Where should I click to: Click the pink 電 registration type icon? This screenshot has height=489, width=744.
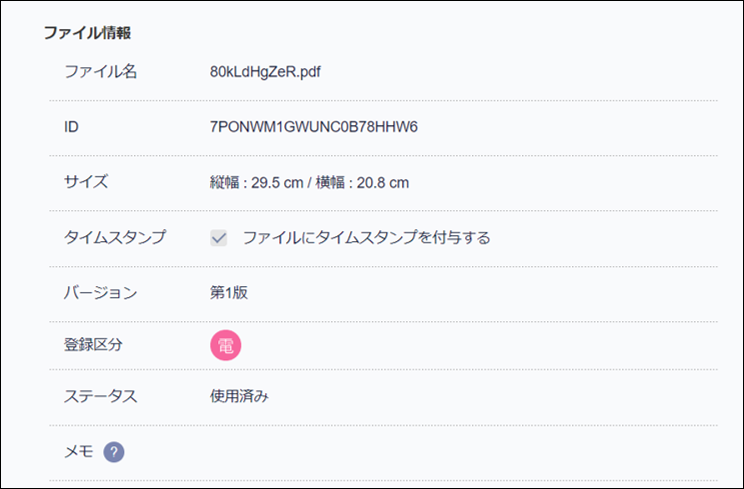(x=225, y=346)
